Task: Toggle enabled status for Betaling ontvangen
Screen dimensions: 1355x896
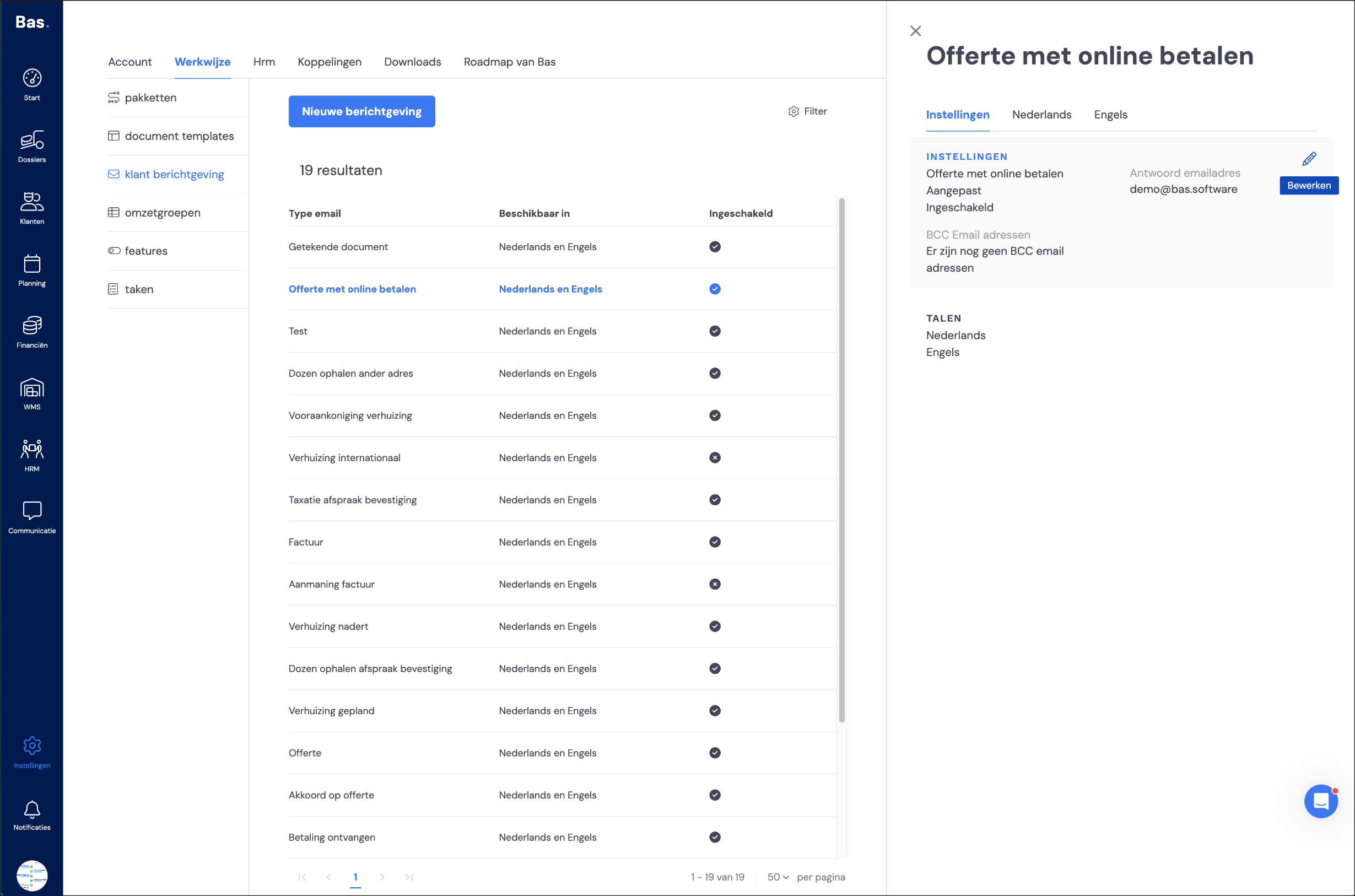Action: point(715,837)
